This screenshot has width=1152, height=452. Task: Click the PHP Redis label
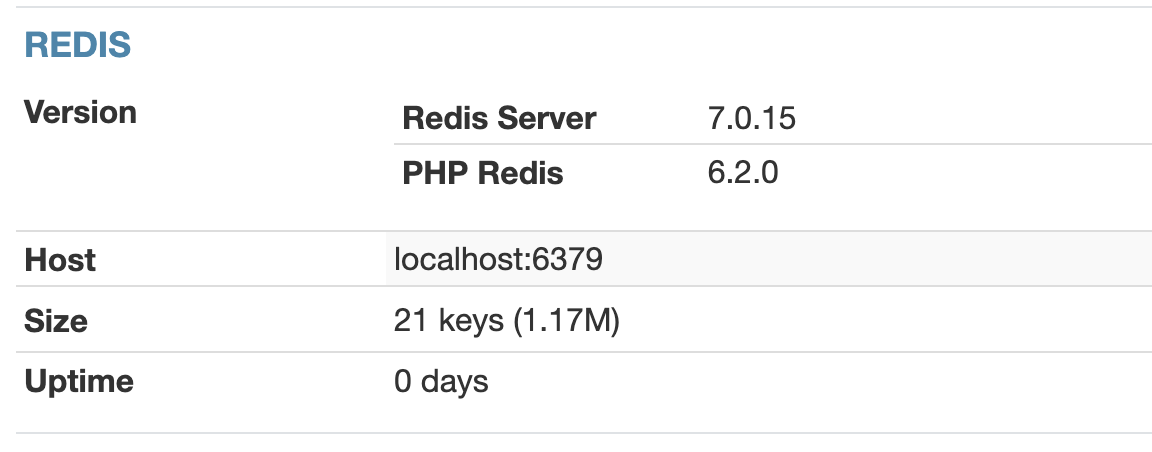coord(483,173)
